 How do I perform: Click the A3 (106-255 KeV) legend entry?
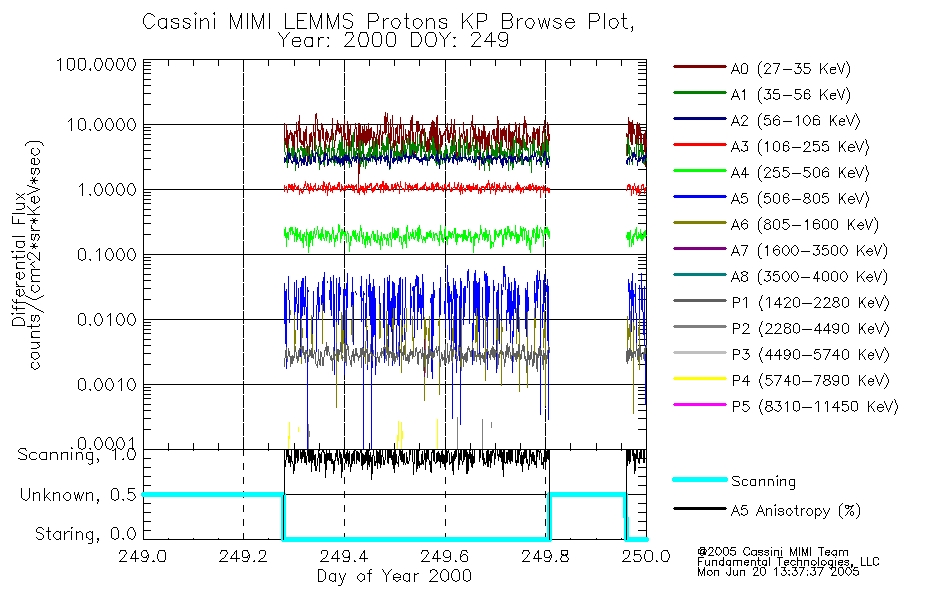point(800,147)
